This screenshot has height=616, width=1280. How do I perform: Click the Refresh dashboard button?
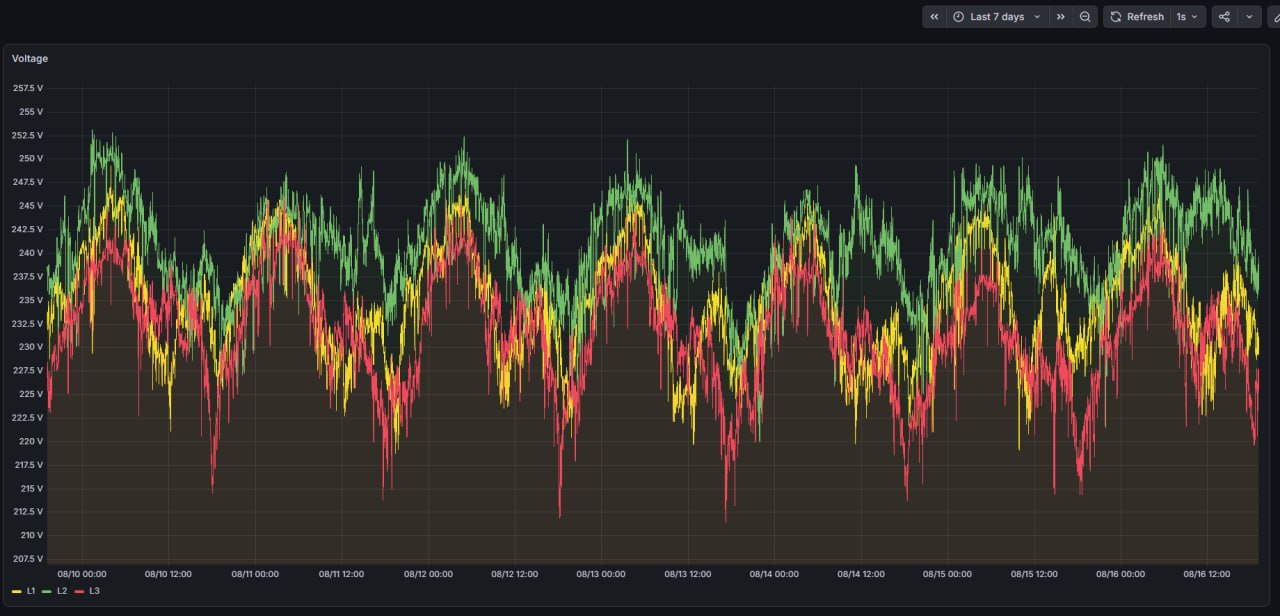[x=1137, y=17]
